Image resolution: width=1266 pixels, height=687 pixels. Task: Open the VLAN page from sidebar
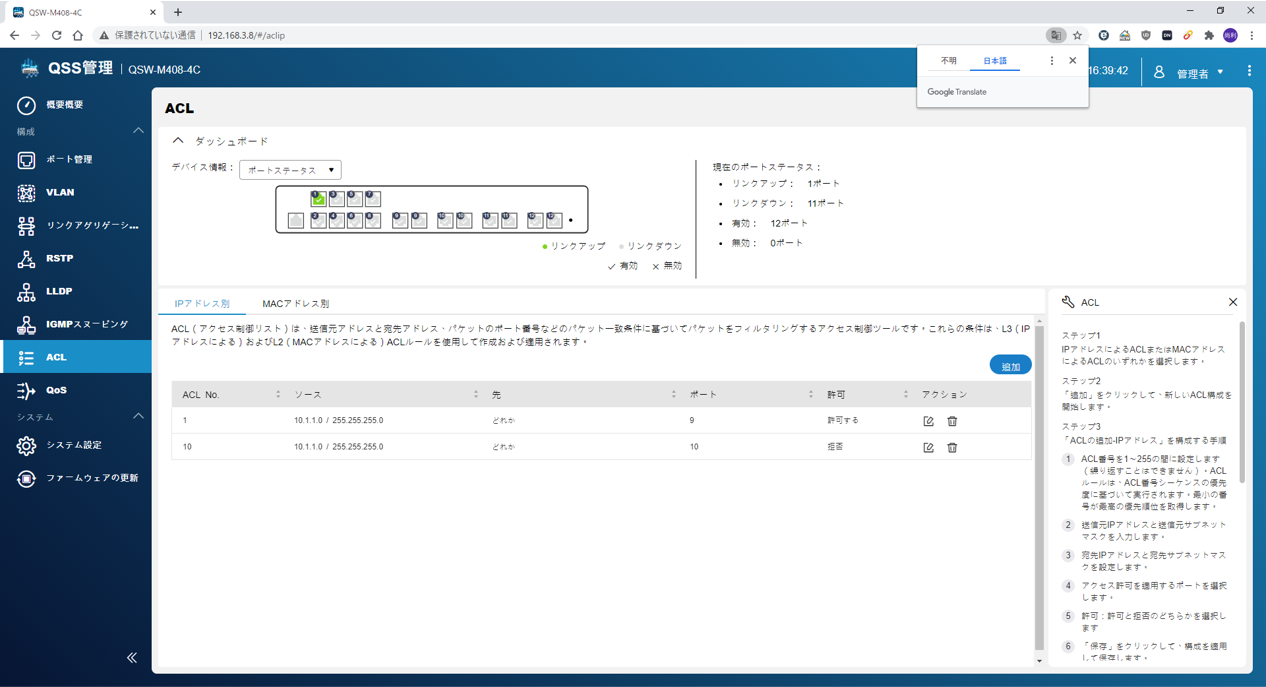59,192
